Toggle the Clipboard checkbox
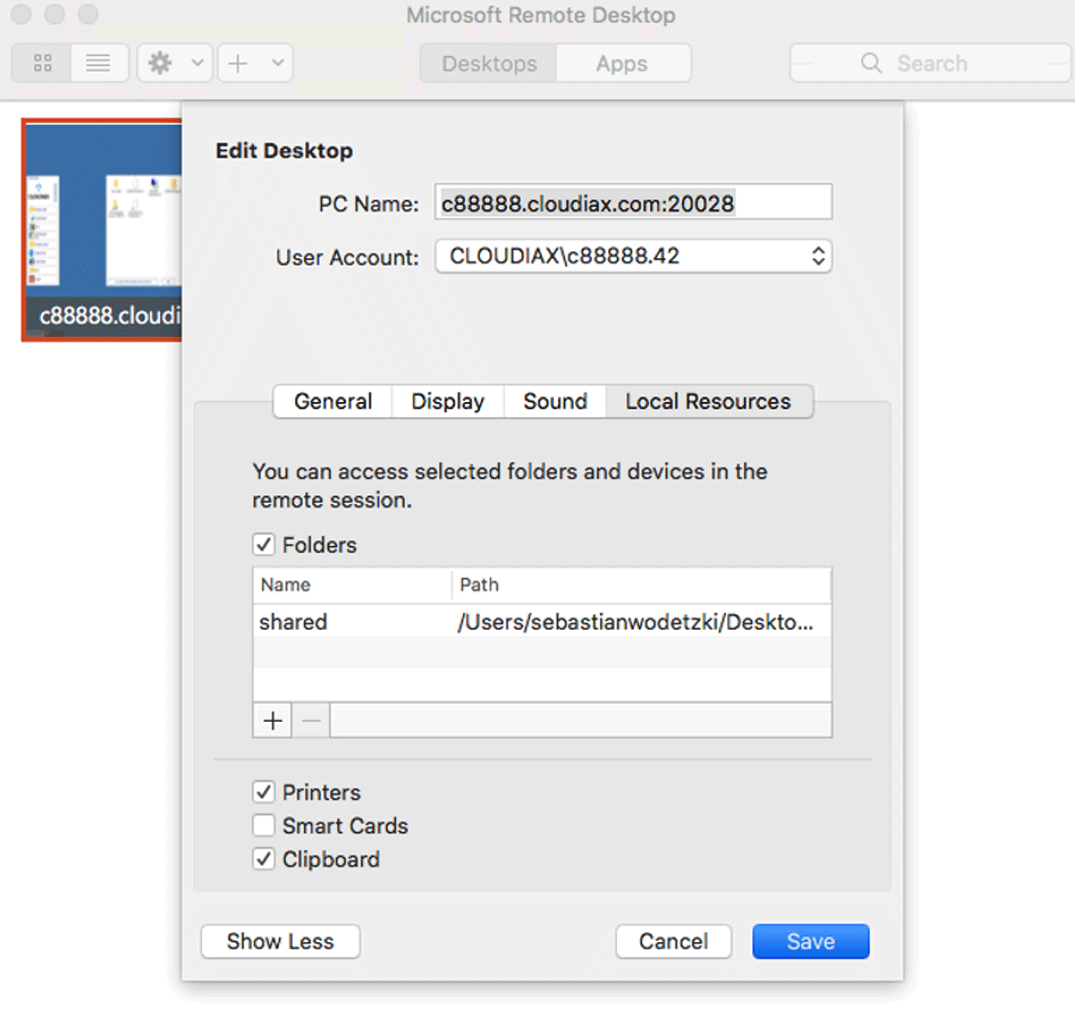The width and height of the screenshot is (1075, 1031). pos(264,859)
